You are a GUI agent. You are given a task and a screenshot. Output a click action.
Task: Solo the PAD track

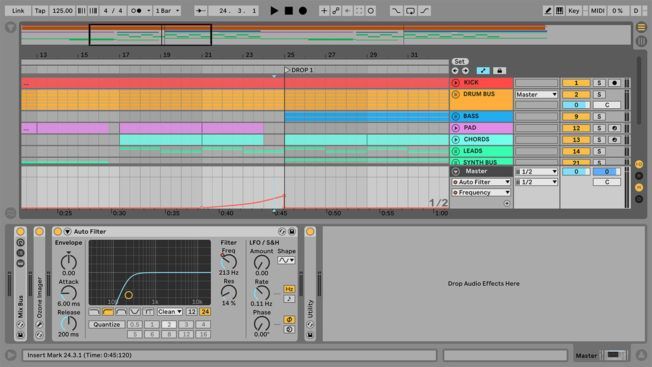click(599, 128)
